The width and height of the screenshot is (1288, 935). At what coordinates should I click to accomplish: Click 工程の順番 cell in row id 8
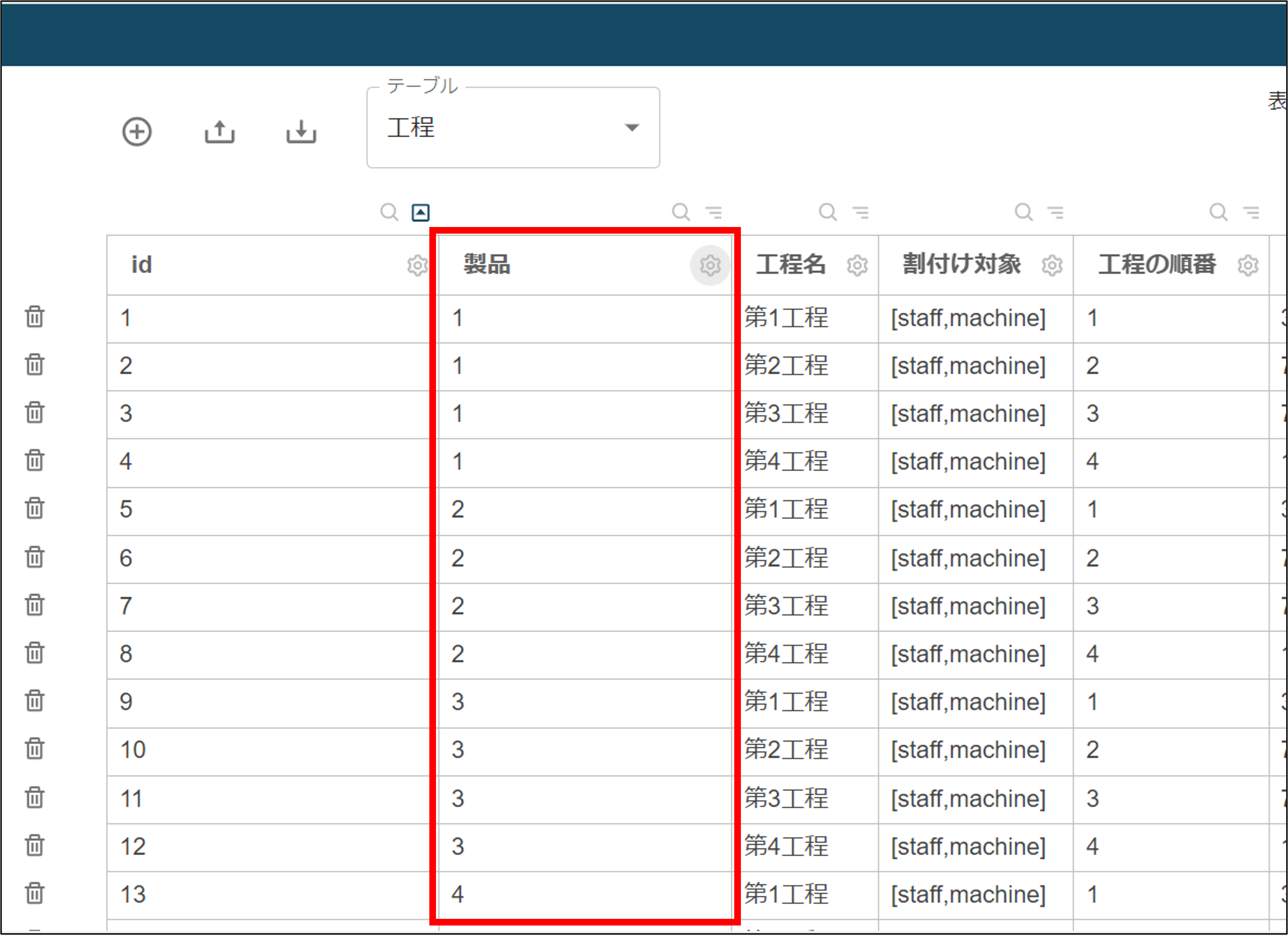point(1171,655)
